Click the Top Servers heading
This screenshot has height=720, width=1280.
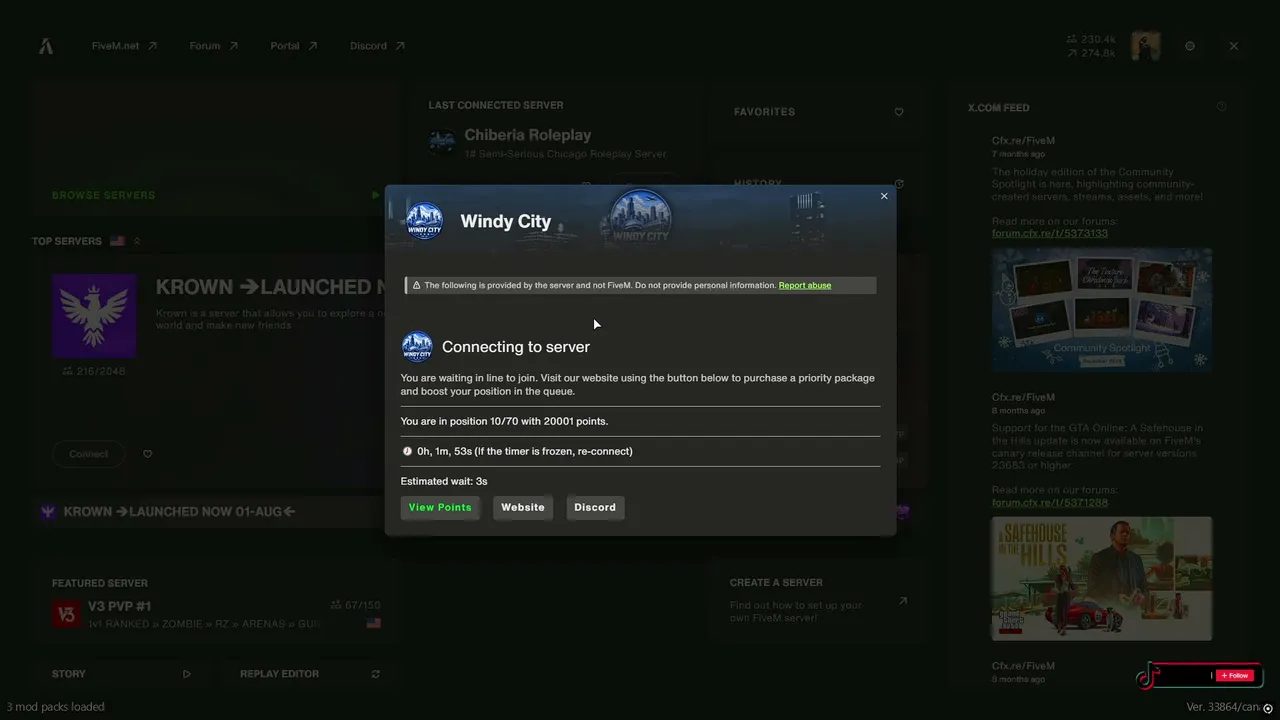67,241
